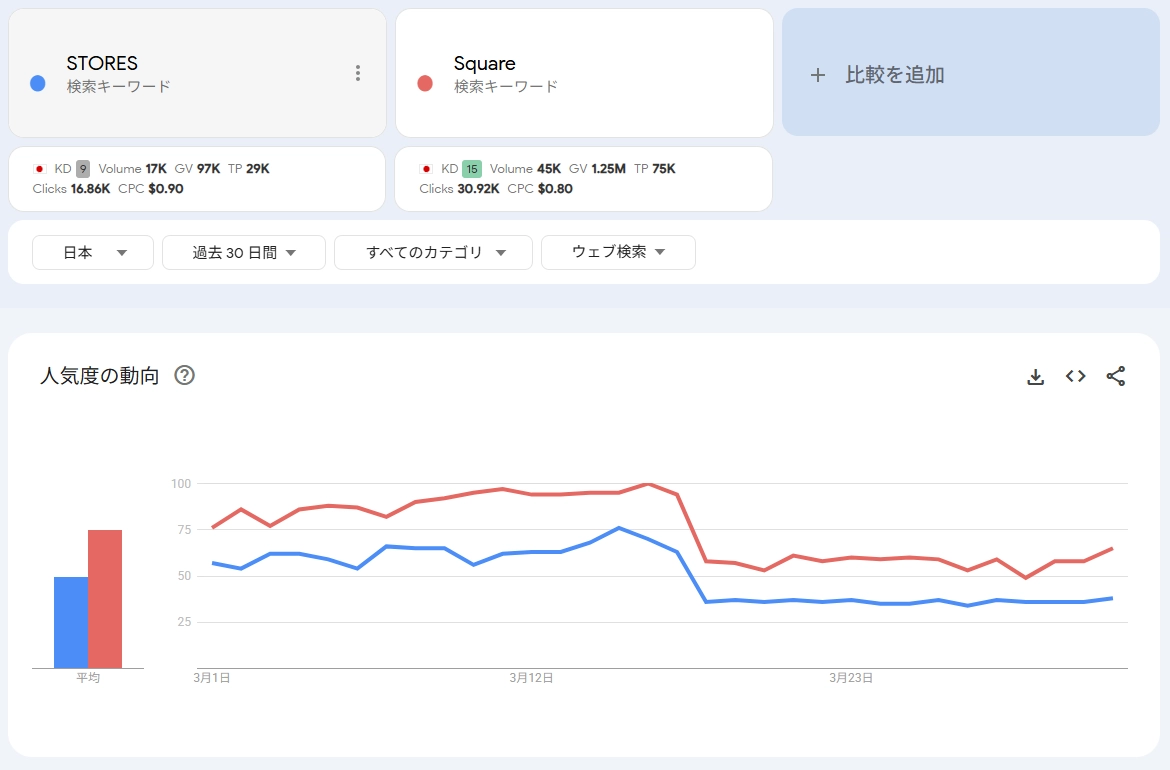Click the red average bar above 平均
The width and height of the screenshot is (1170, 770).
106,598
